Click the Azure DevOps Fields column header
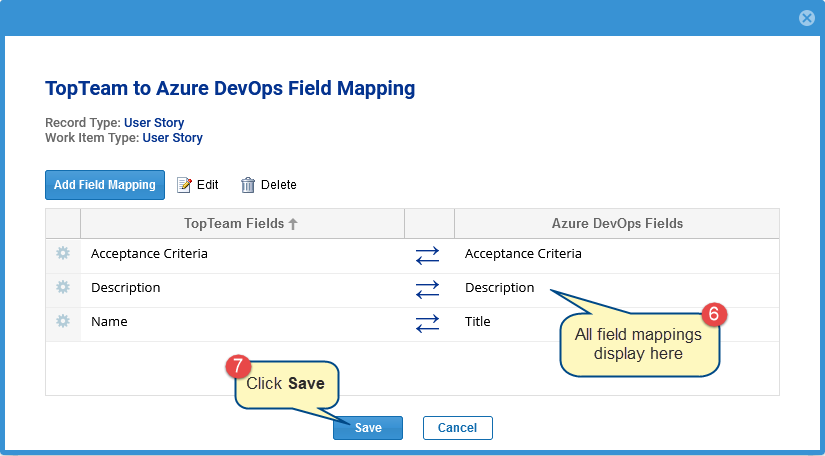This screenshot has height=456, width=825. click(617, 224)
